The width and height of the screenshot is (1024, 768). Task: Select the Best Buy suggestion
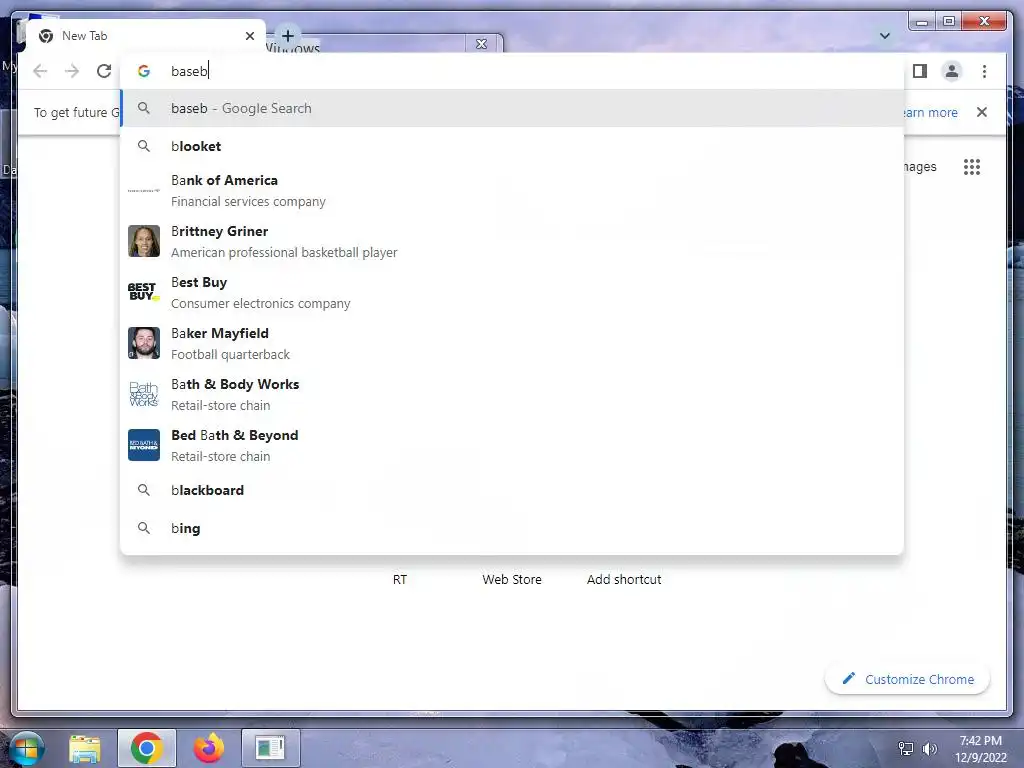click(x=512, y=293)
